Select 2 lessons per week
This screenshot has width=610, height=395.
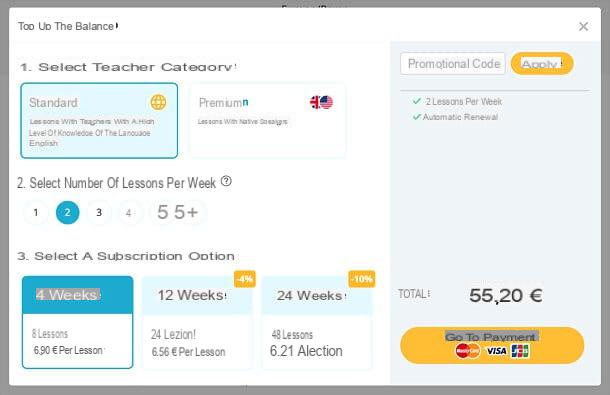[68, 212]
